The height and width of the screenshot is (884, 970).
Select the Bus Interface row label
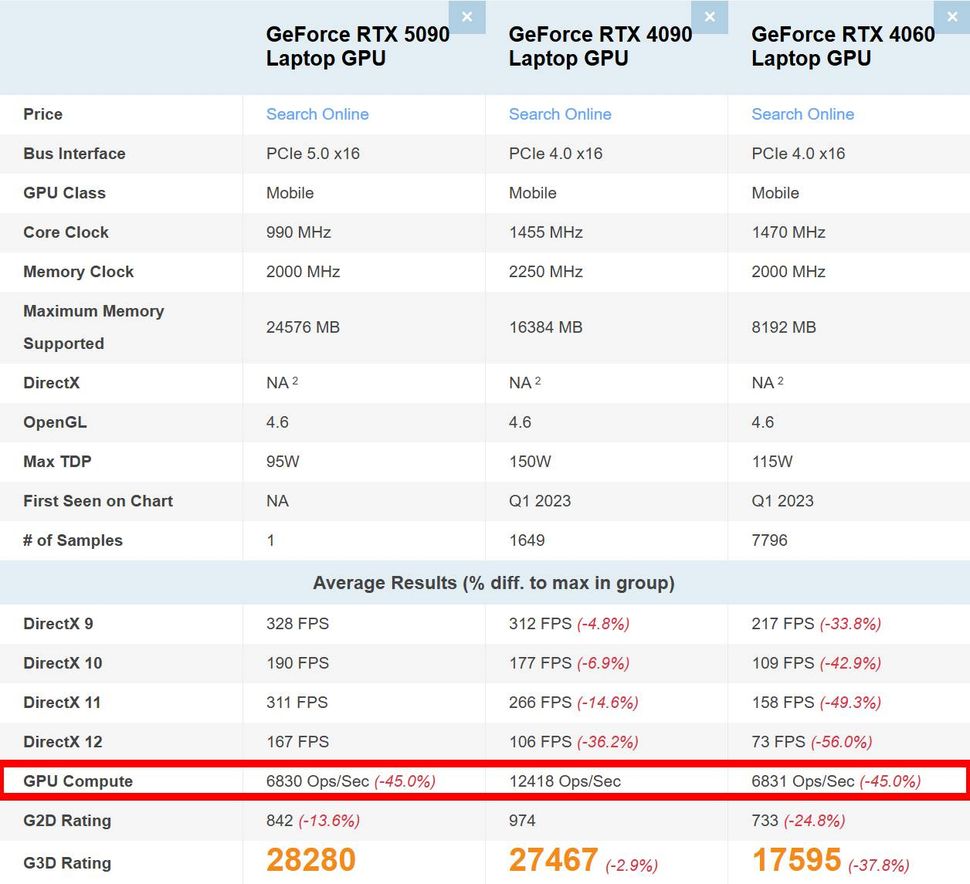pyautogui.click(x=74, y=153)
